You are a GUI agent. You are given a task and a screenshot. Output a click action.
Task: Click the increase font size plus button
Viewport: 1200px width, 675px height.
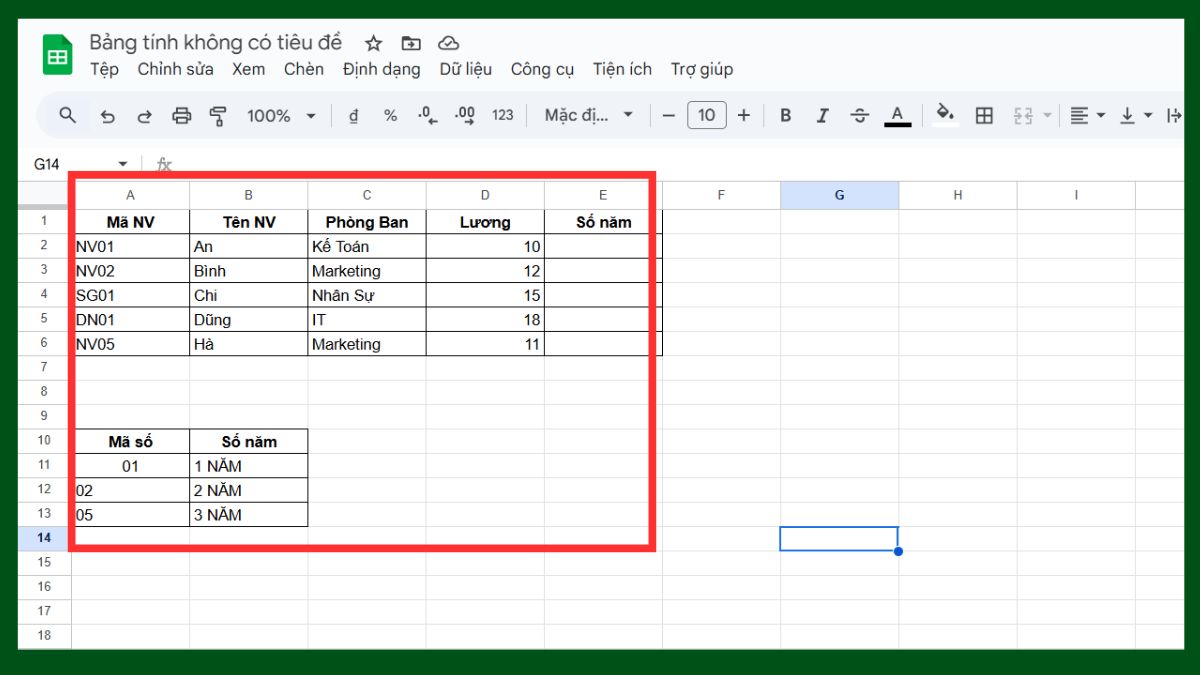click(x=744, y=115)
